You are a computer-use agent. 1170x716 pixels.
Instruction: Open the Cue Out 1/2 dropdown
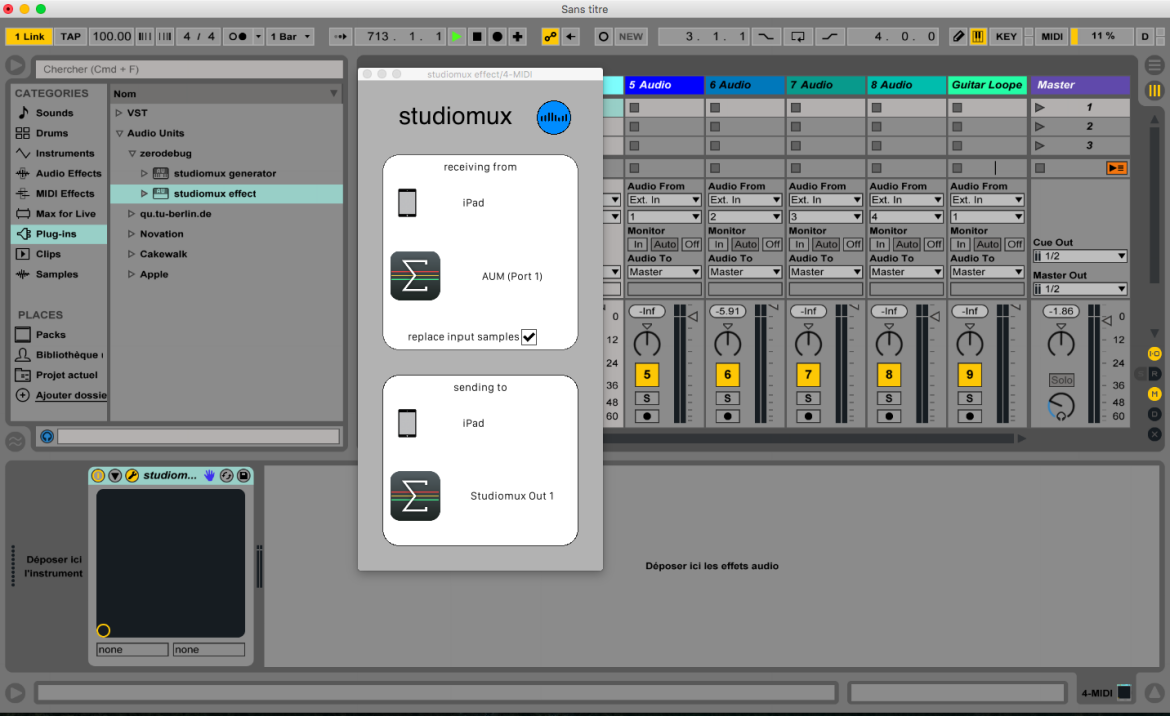(1080, 256)
